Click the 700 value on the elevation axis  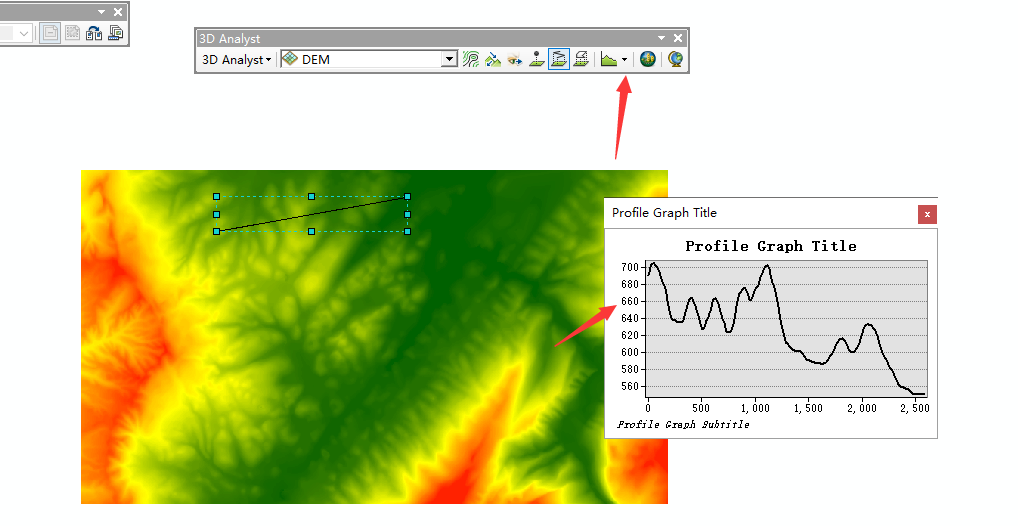tap(630, 267)
